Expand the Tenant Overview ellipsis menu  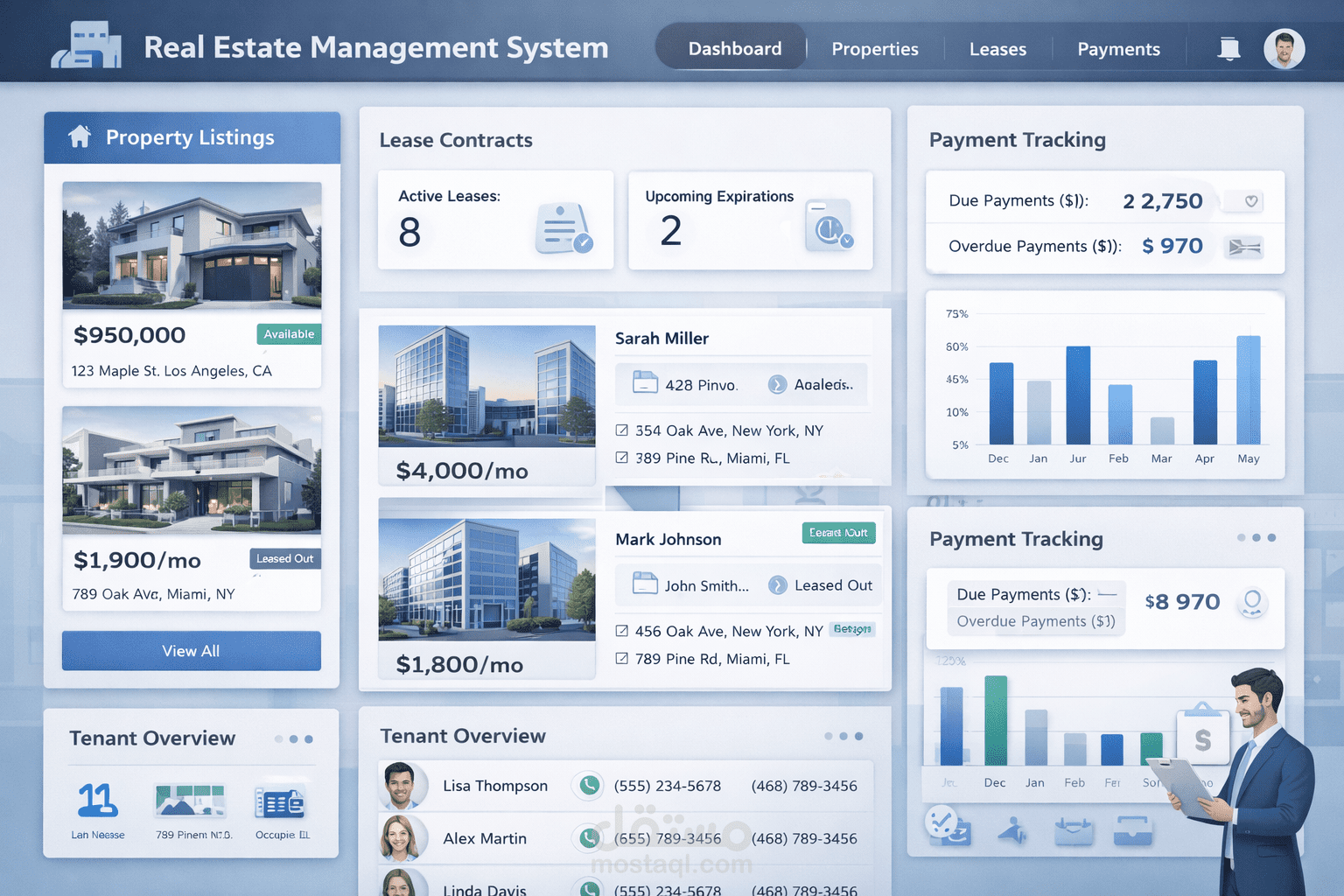tap(843, 736)
